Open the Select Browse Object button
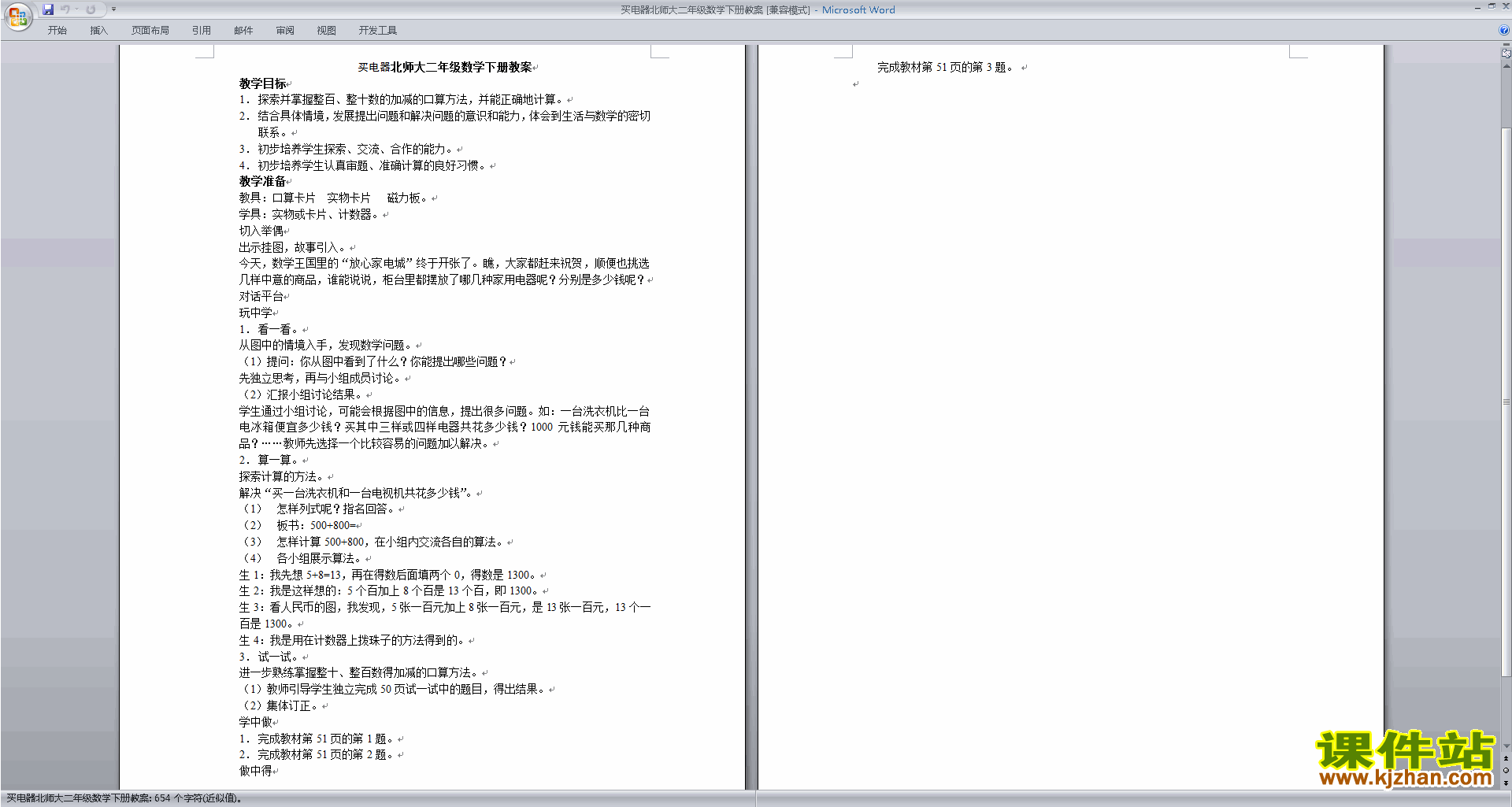 point(1506,771)
